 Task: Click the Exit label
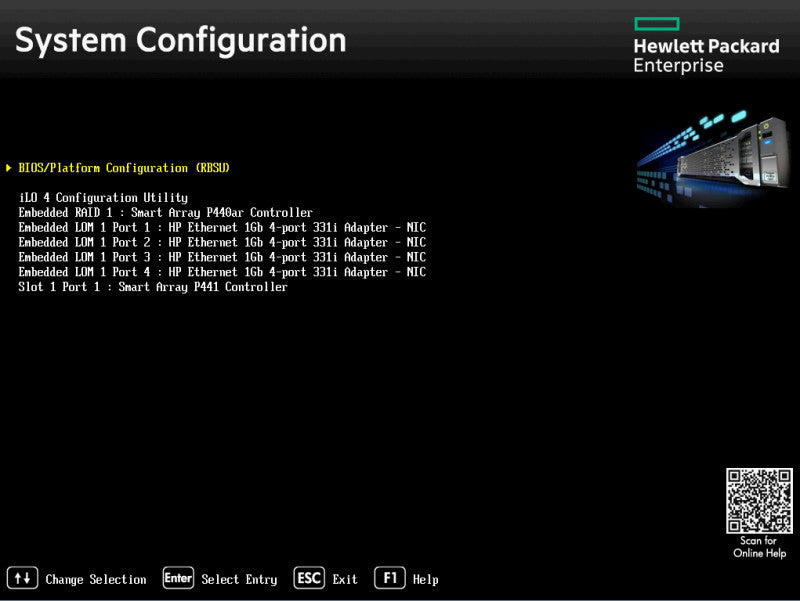345,580
